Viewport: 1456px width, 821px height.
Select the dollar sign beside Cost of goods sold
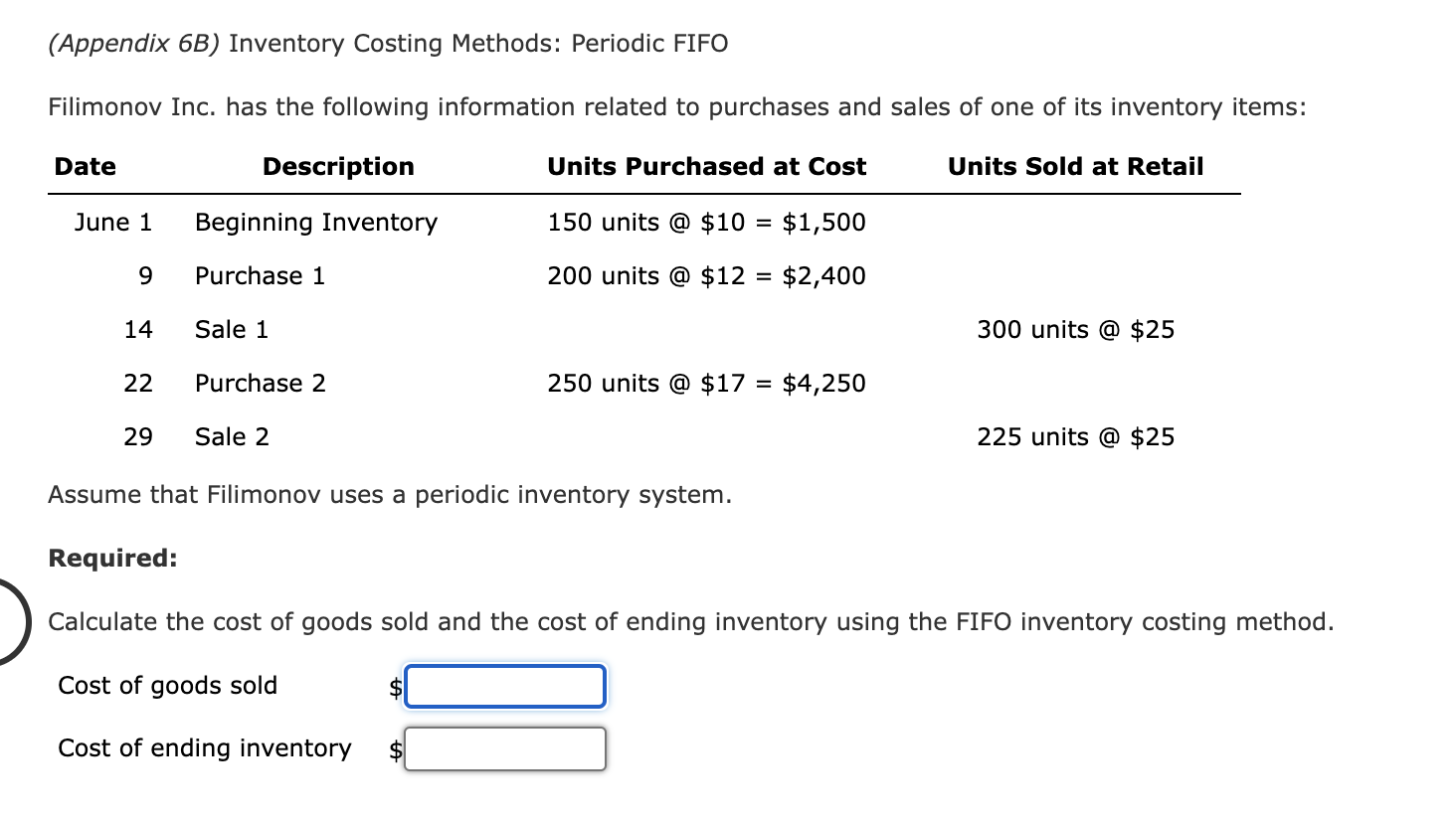tap(394, 686)
